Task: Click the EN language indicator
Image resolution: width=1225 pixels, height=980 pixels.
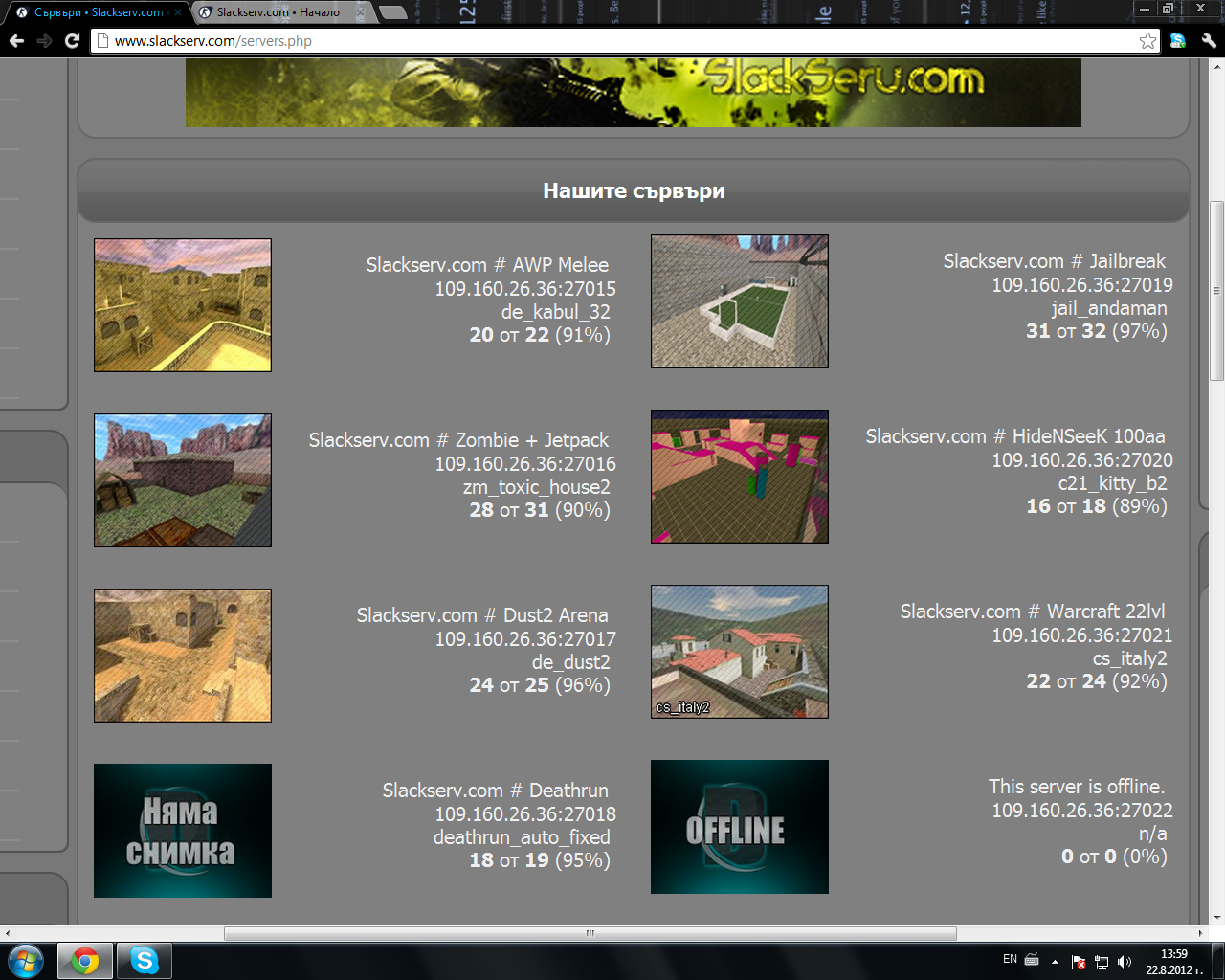Action: point(1010,959)
